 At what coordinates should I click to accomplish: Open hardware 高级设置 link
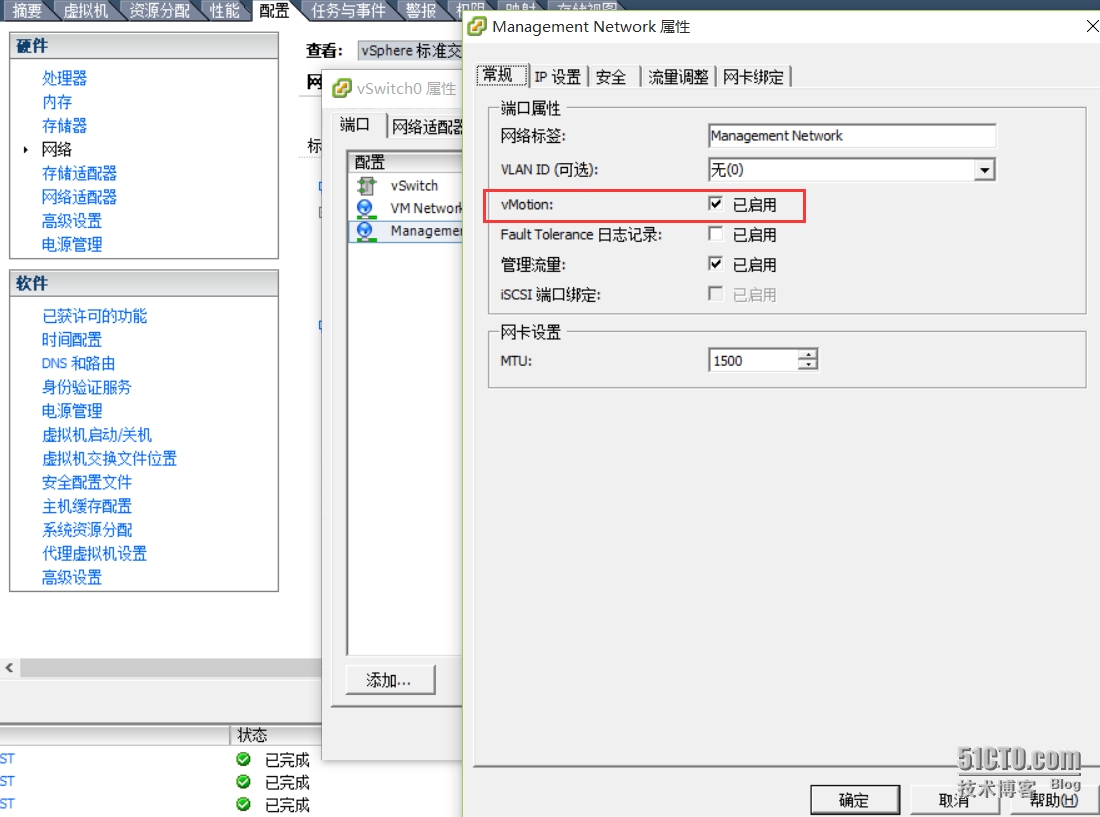tap(72, 221)
